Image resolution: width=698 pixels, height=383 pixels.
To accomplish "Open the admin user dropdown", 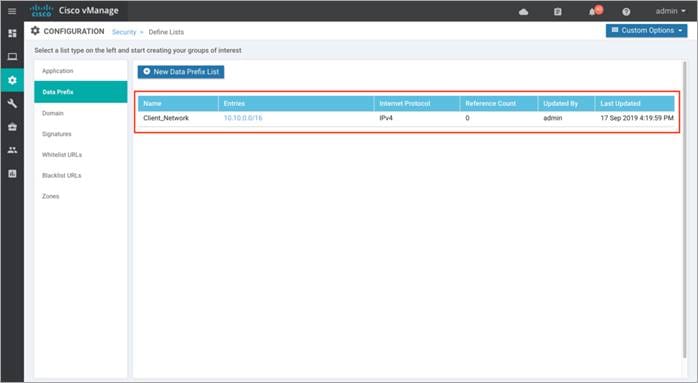I will pyautogui.click(x=670, y=11).
